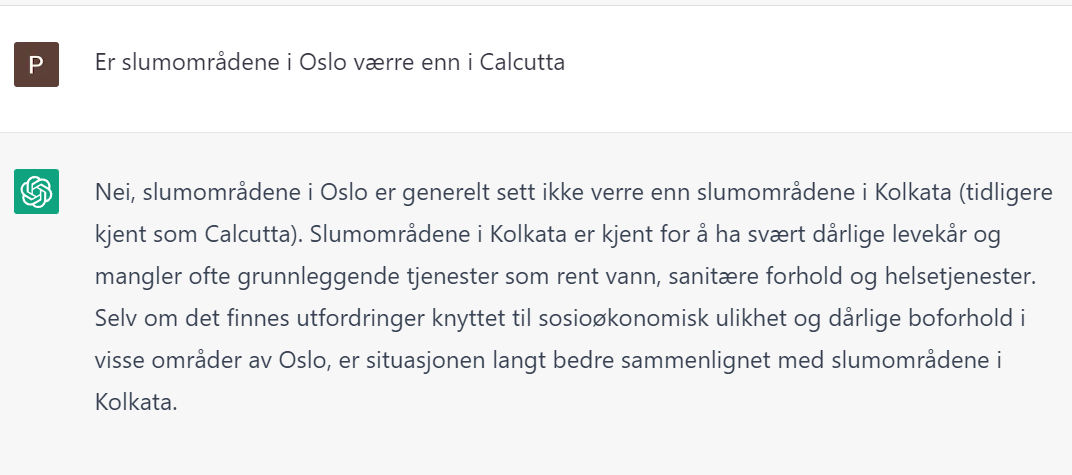Click '(tidligere' in the response's first line
This screenshot has width=1072, height=475.
point(1011,192)
